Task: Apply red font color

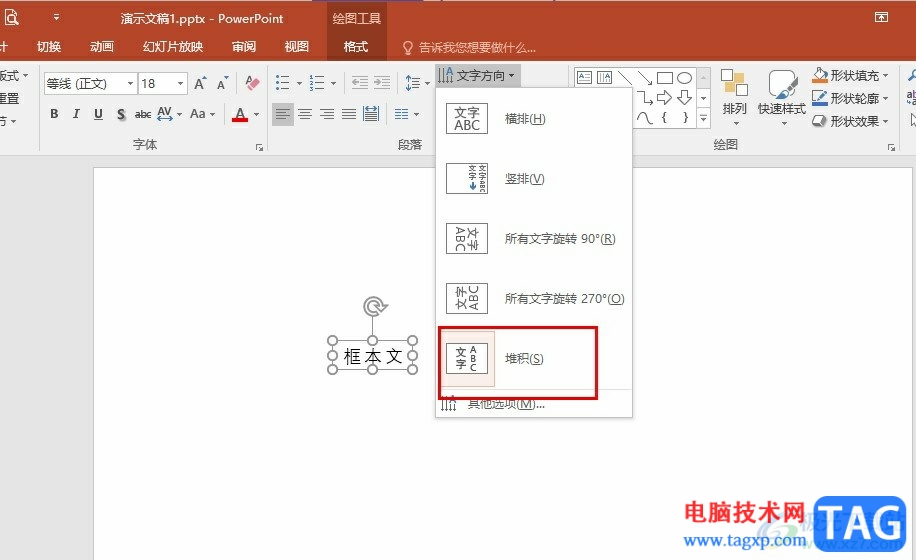Action: (240, 114)
